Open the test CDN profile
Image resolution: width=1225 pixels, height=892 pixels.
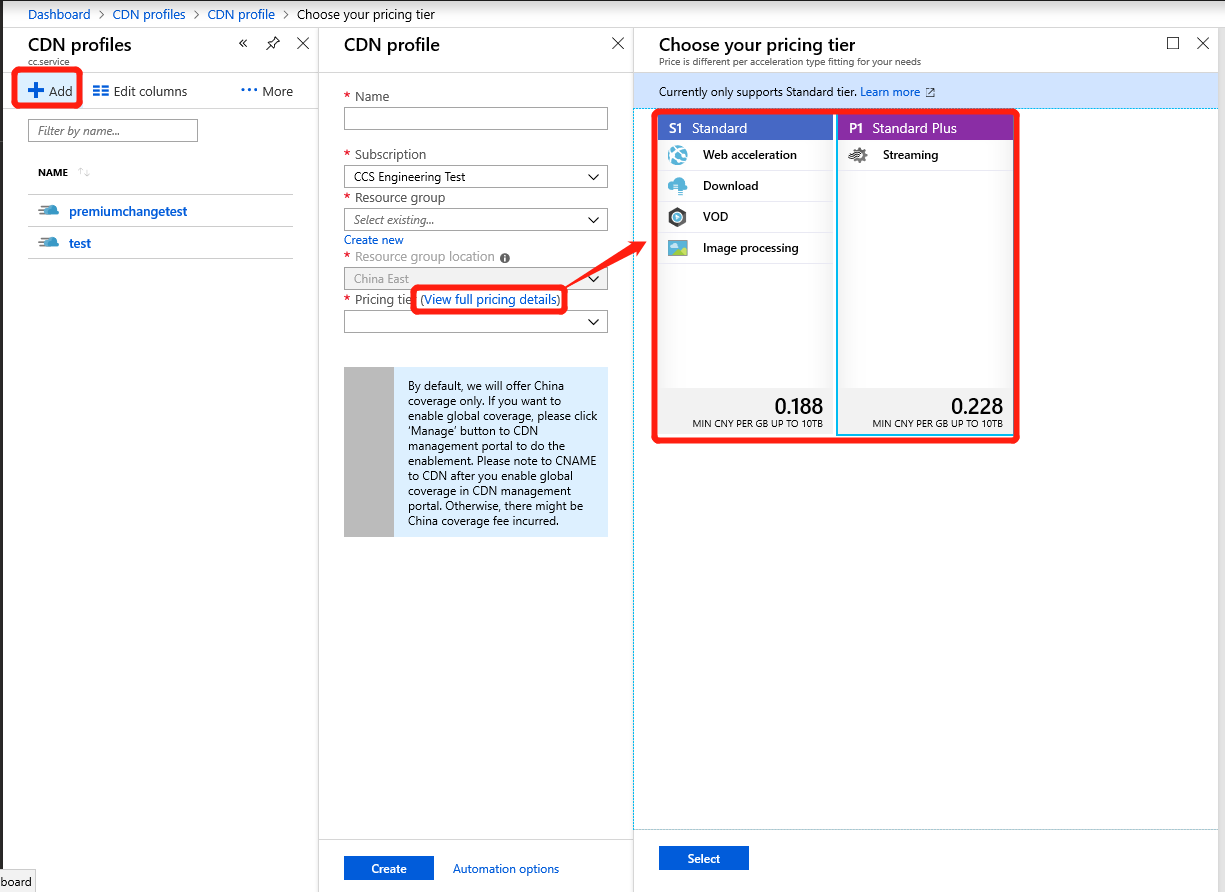coord(80,243)
